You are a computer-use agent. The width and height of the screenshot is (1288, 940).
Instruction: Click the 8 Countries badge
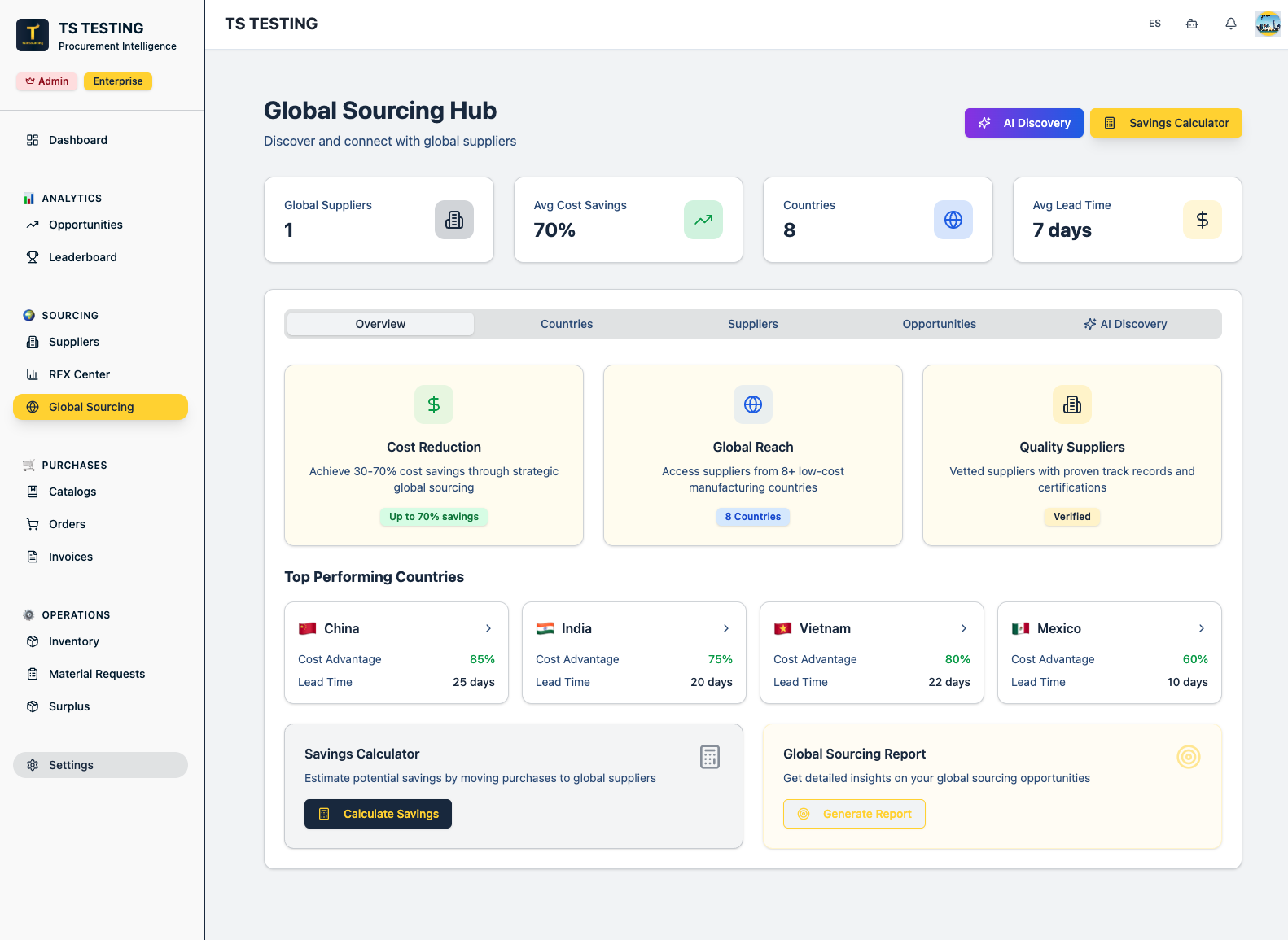753,517
